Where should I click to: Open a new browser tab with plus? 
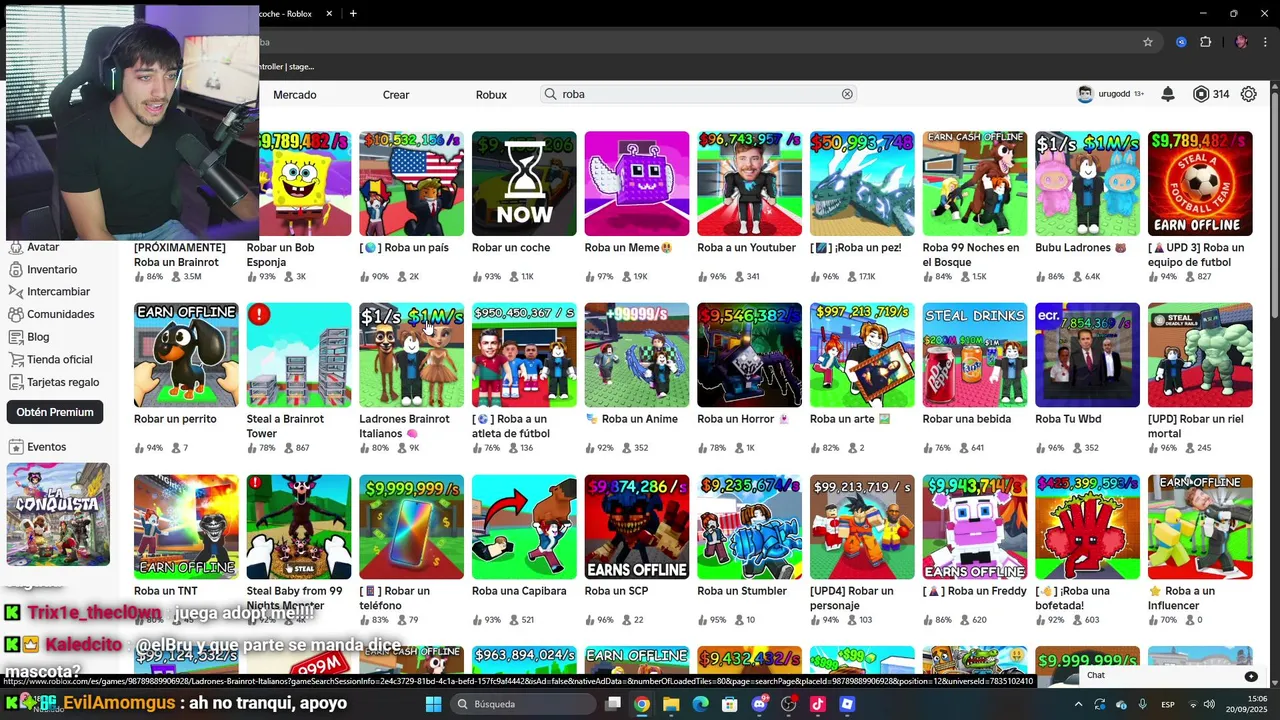(x=353, y=13)
